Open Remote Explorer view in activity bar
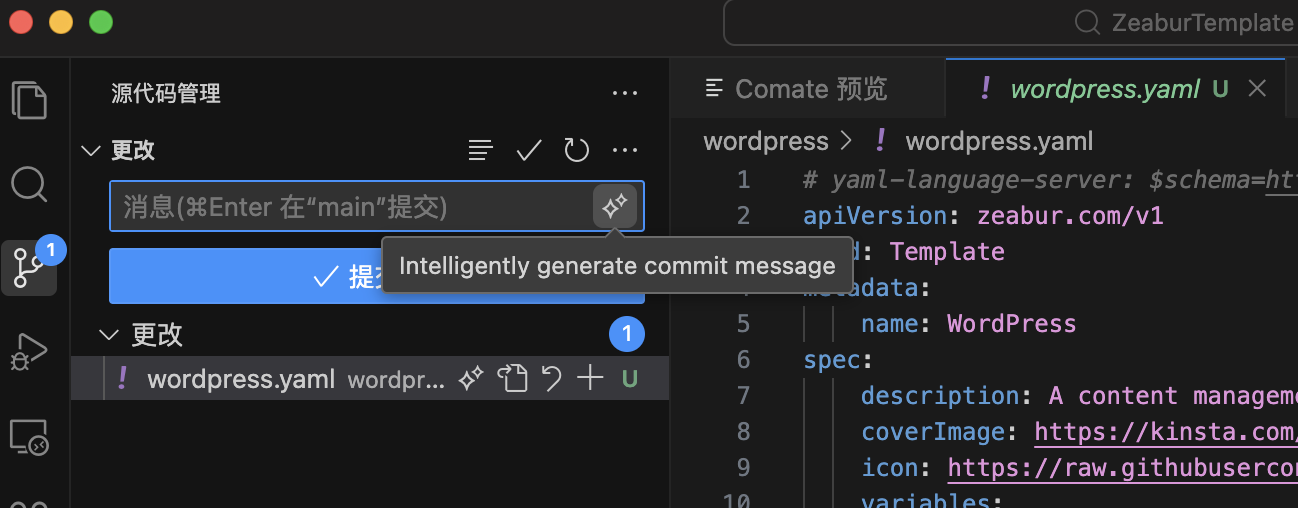Screen dimensions: 1298x508 (29, 436)
